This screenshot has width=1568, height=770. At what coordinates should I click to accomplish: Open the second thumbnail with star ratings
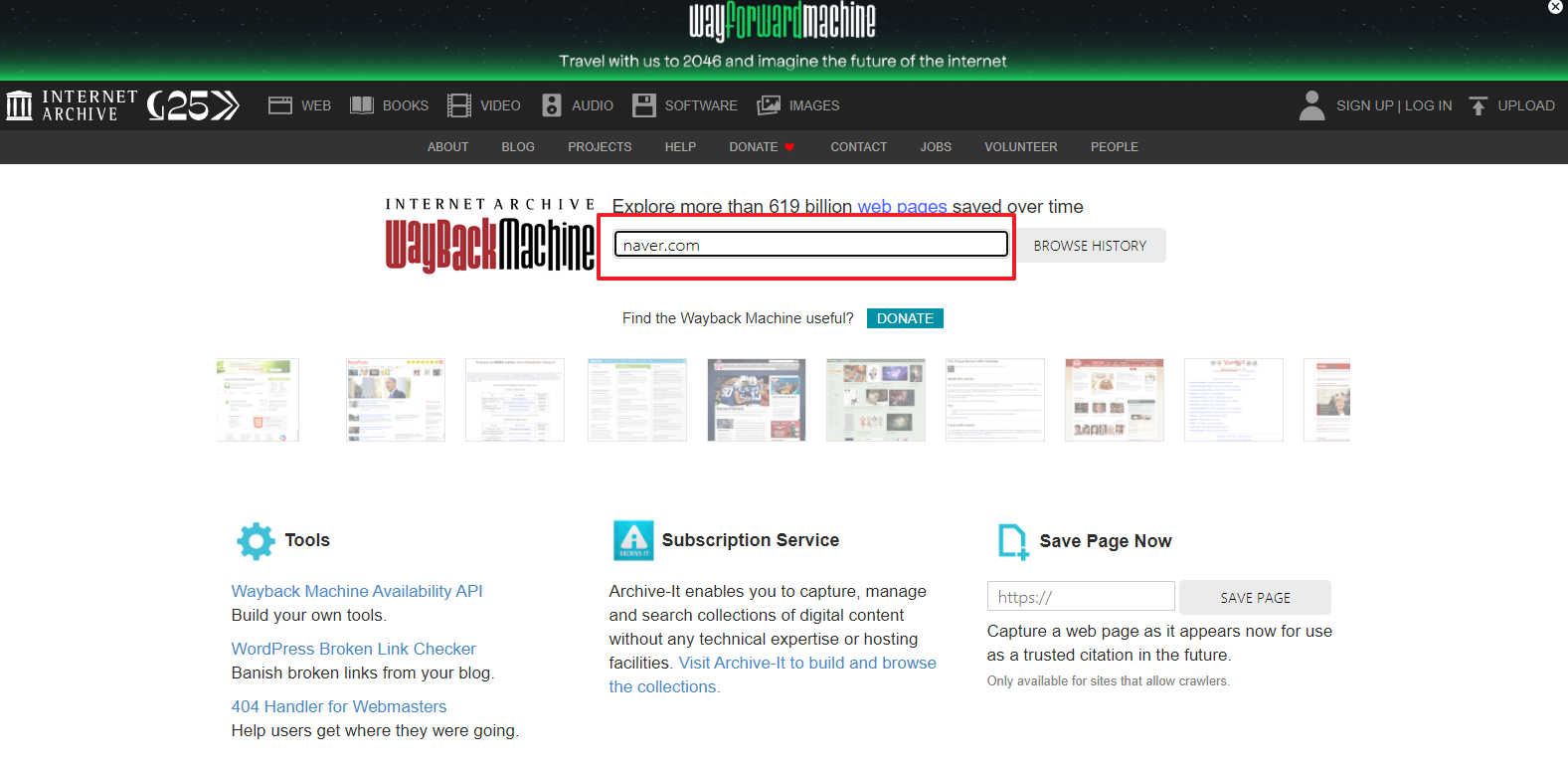396,400
